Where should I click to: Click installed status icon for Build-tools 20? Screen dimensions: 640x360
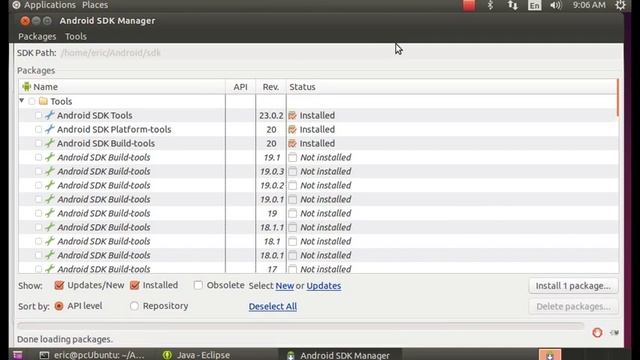coord(292,143)
